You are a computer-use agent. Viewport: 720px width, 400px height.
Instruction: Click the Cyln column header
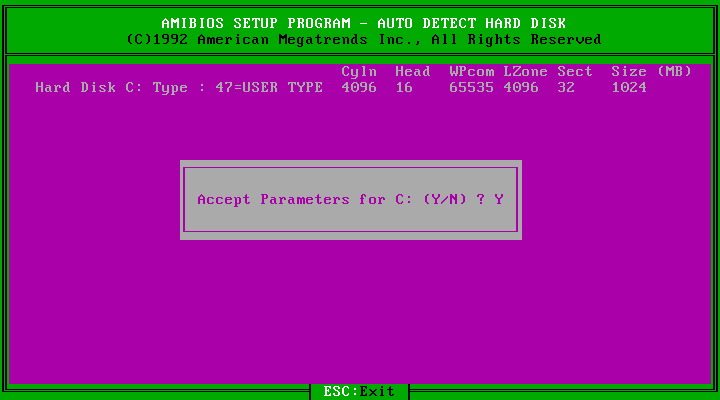tap(359, 71)
